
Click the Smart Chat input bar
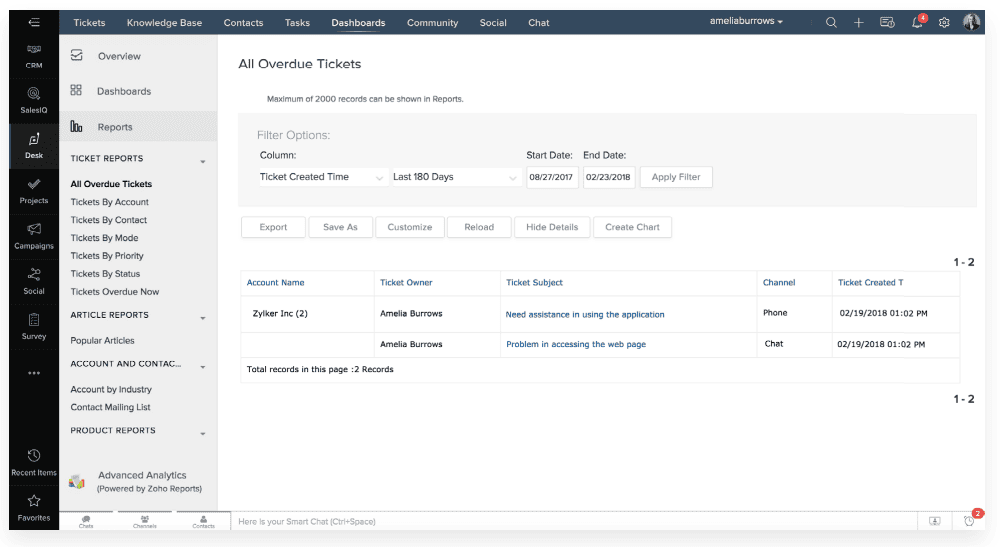(574, 521)
